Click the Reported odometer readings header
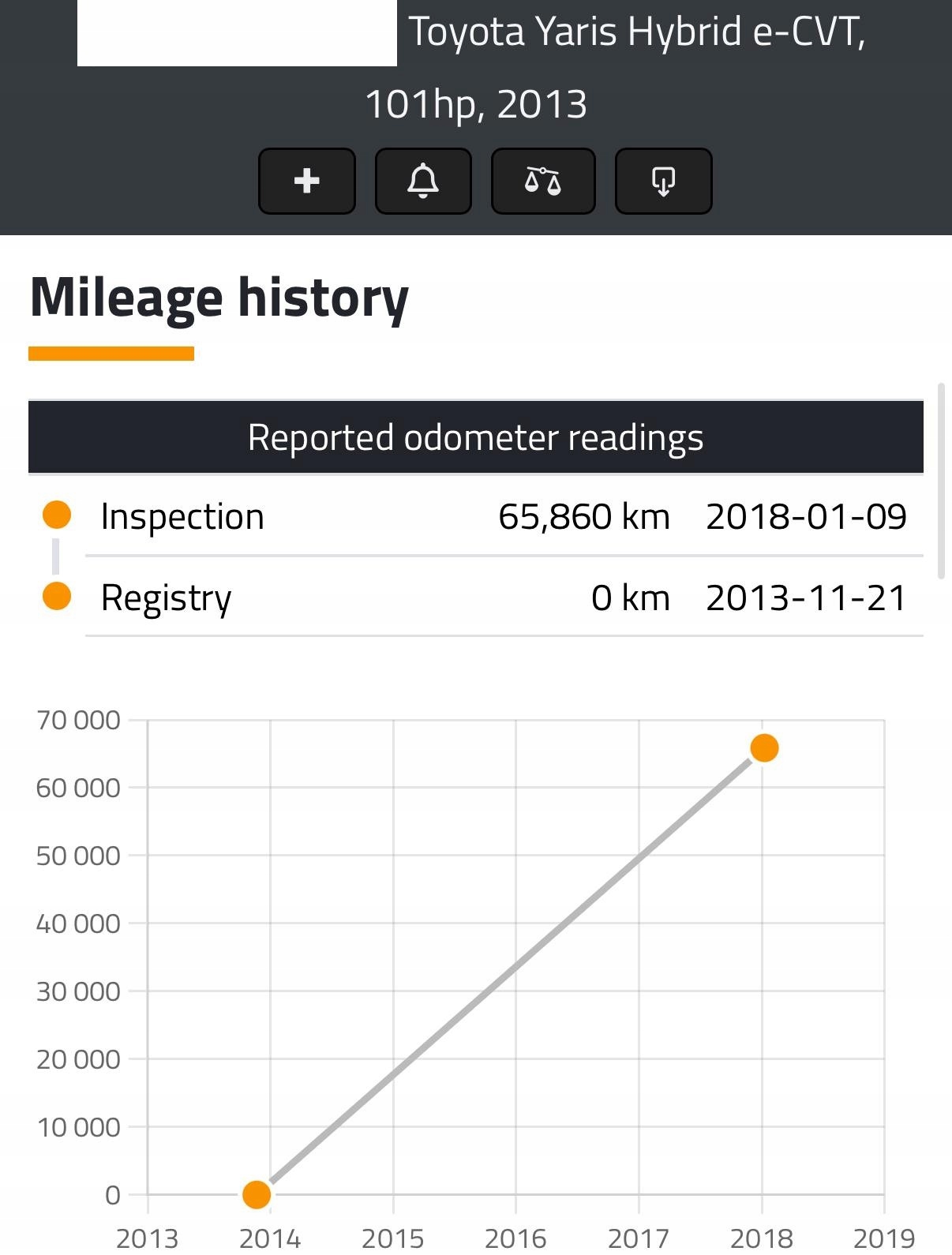 click(476, 437)
